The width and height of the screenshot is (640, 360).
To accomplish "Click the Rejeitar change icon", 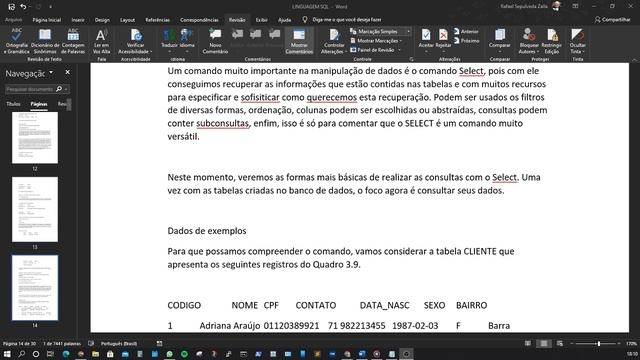I will tap(443, 35).
